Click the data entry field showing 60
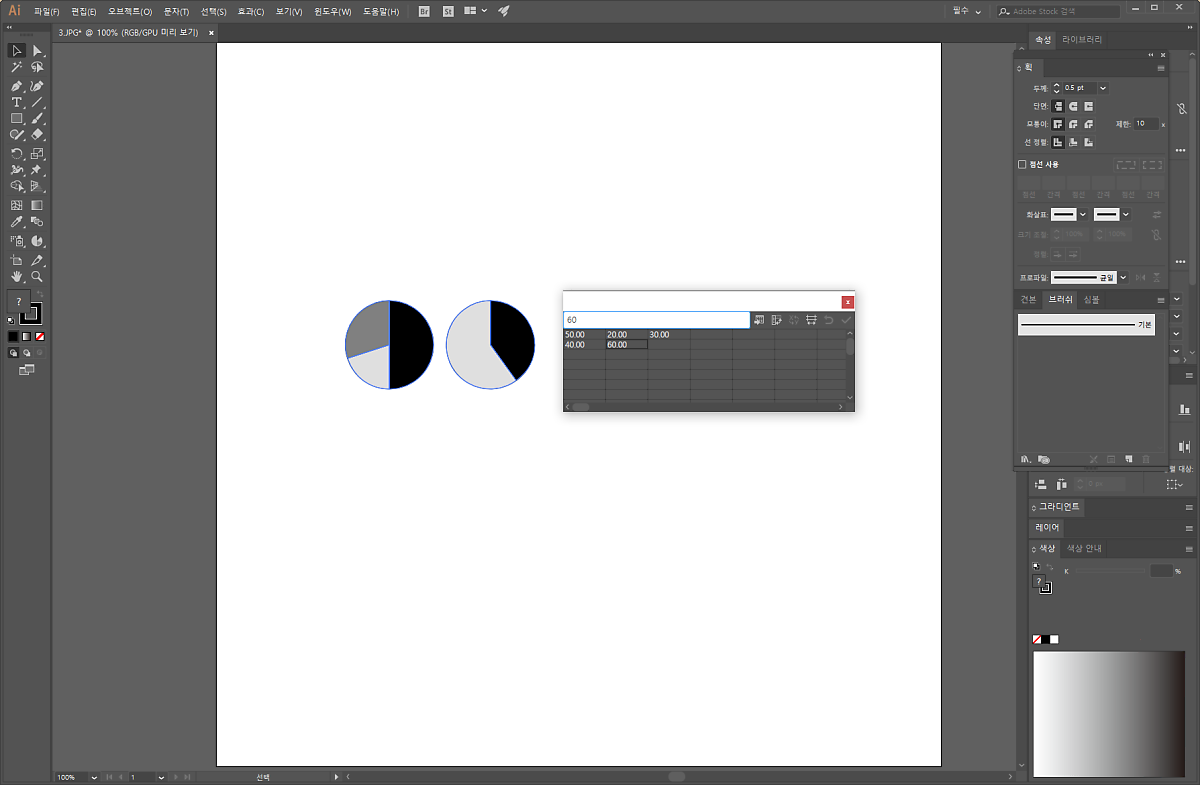1200x785 pixels. point(655,320)
